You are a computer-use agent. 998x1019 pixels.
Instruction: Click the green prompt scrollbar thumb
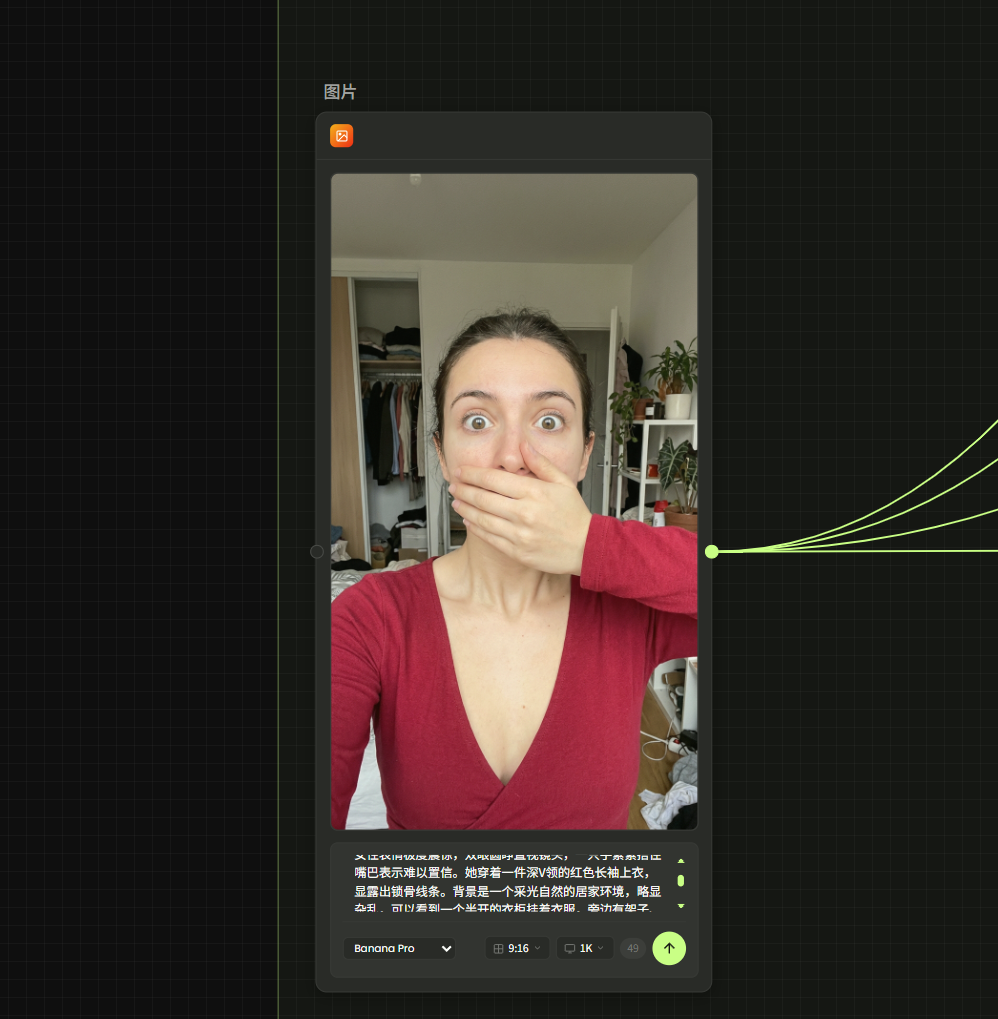click(x=681, y=881)
